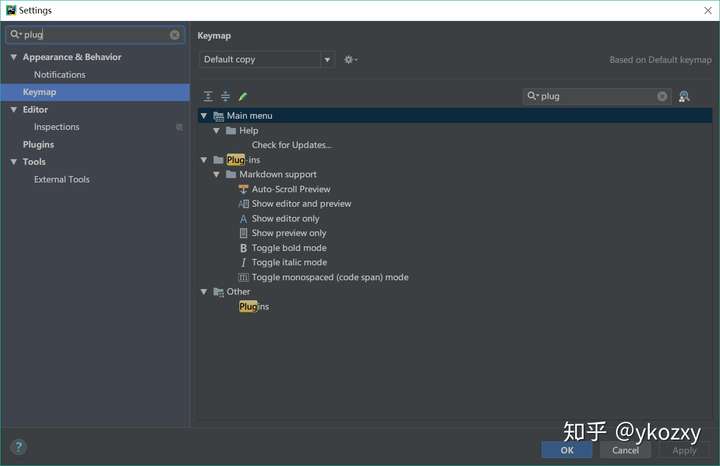Screen dimensions: 720x466
Task: Click Expand All icon in keymap toolbar
Action: click(x=208, y=96)
